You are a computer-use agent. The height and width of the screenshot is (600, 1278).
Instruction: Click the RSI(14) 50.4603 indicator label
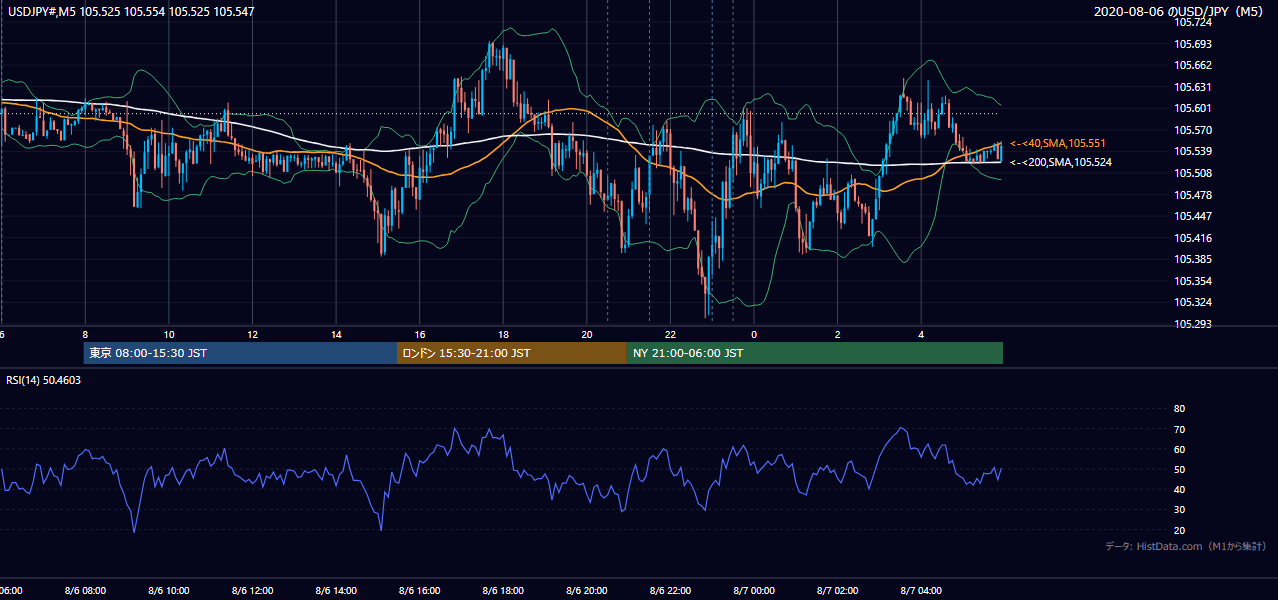pyautogui.click(x=44, y=380)
